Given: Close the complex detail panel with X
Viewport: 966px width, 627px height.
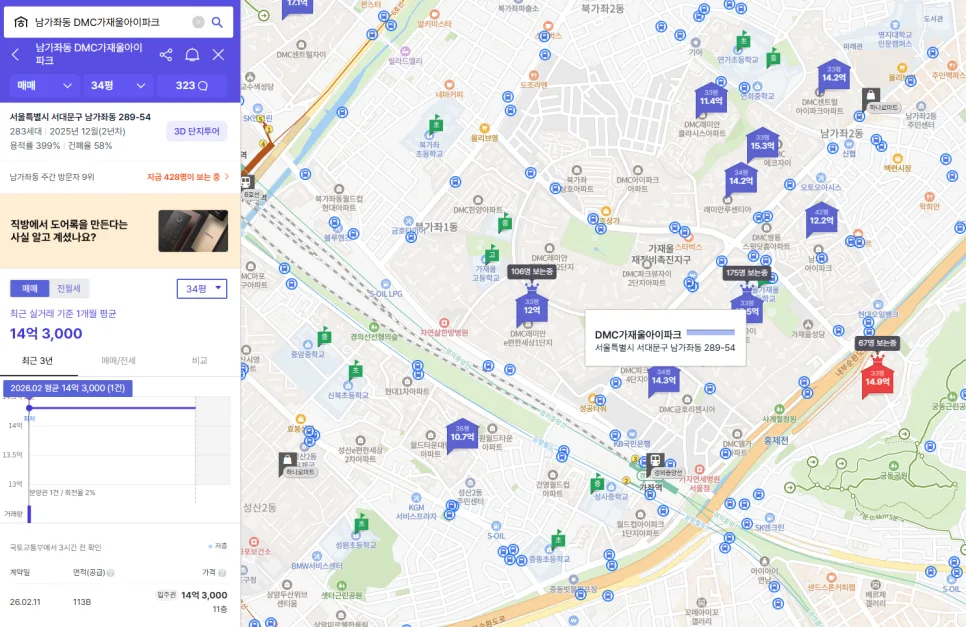Looking at the screenshot, I should tap(218, 55).
